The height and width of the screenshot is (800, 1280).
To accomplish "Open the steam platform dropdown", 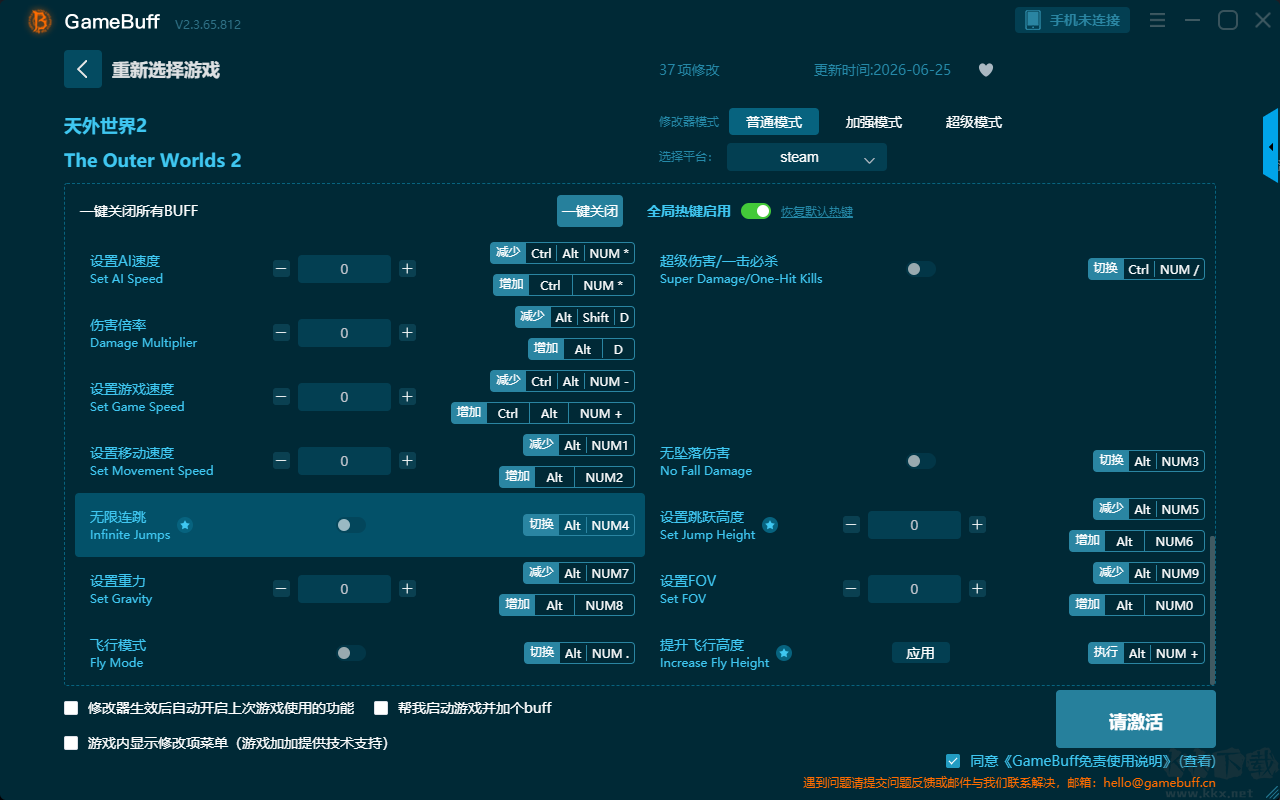I will point(807,157).
